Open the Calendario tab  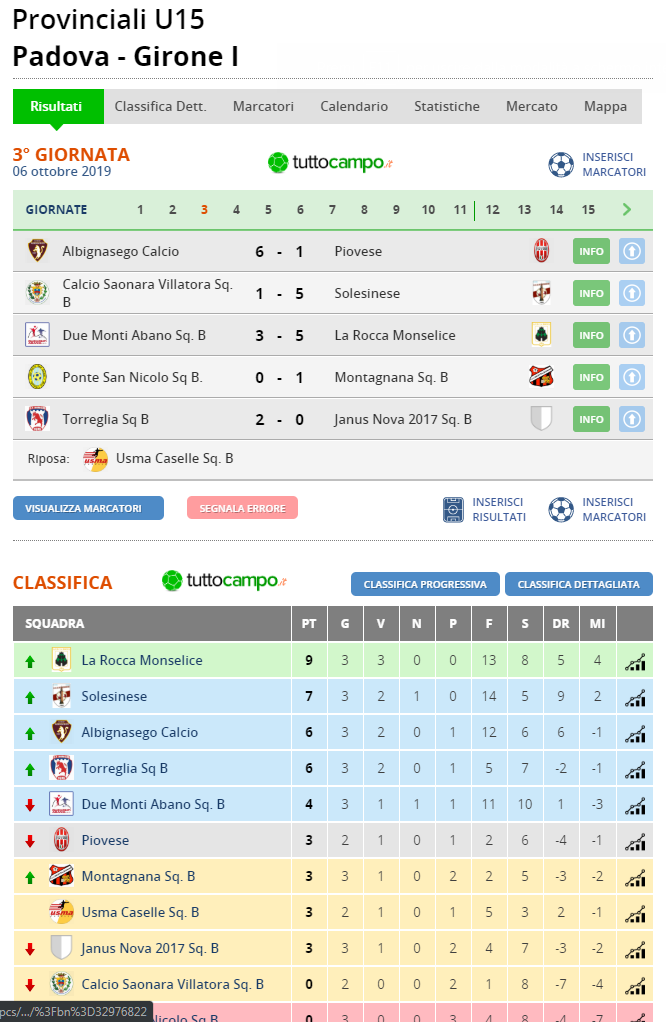coord(354,106)
